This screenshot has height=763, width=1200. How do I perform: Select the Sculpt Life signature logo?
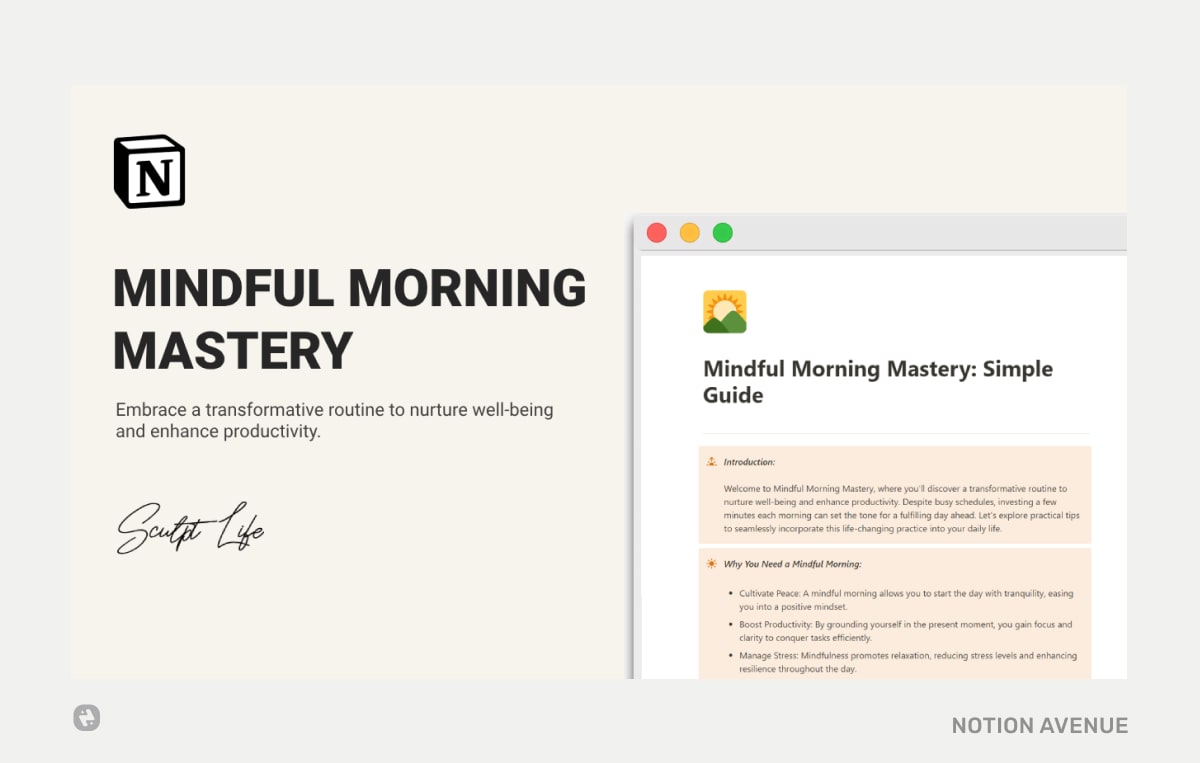pyautogui.click(x=190, y=528)
